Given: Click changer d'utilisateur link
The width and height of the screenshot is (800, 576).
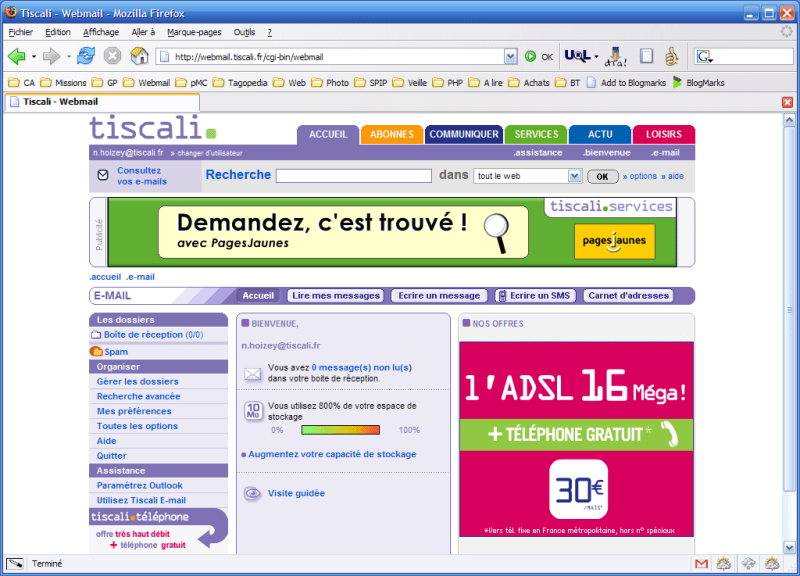Looking at the screenshot, I should (x=210, y=153).
